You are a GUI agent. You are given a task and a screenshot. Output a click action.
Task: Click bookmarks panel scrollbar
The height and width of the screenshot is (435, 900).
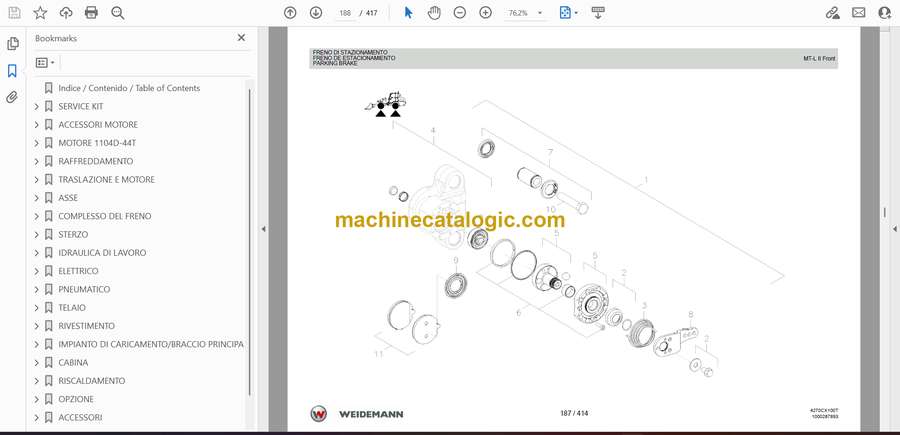tap(249, 241)
